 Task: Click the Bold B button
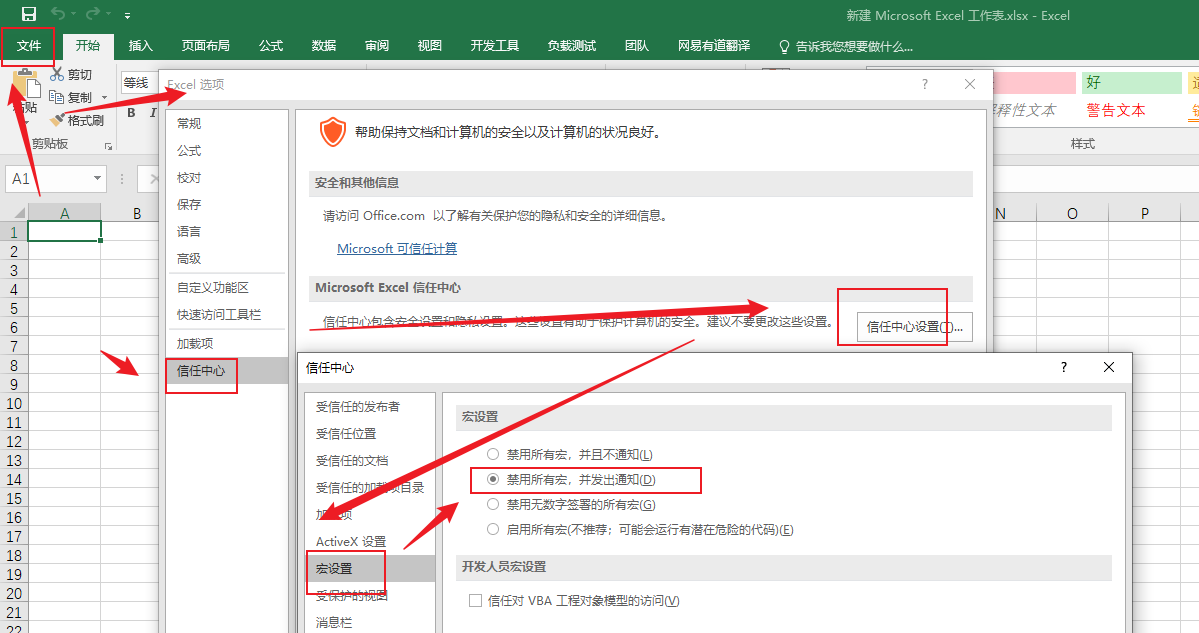132,112
